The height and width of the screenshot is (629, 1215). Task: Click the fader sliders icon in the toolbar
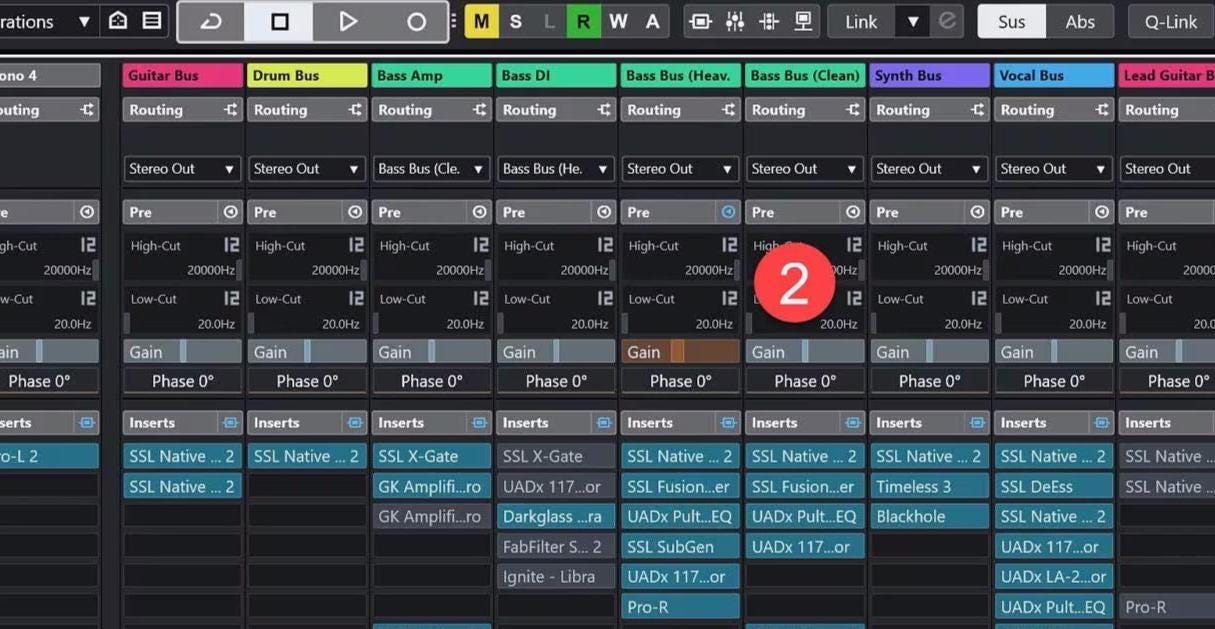coord(735,21)
